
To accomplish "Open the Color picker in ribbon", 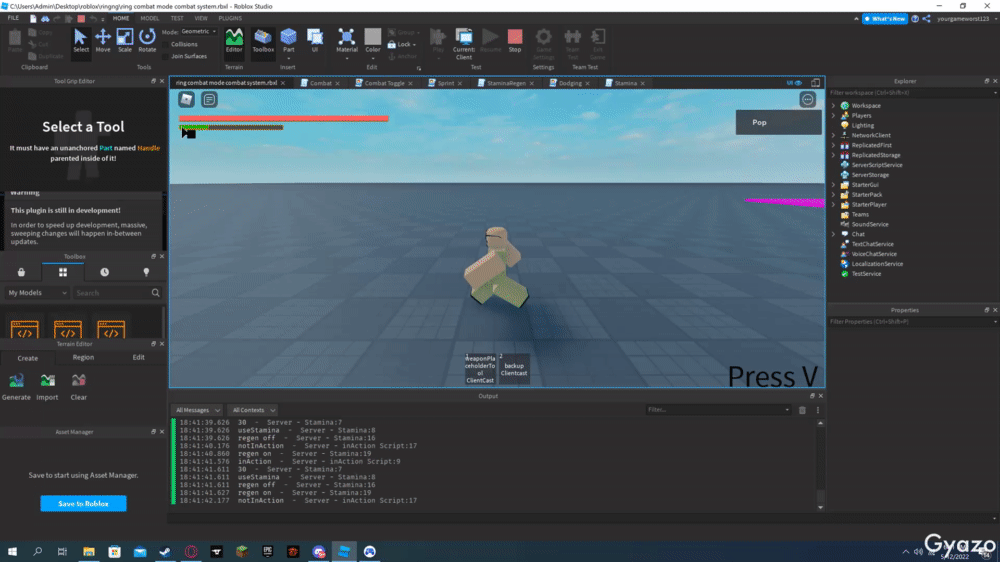I will tap(372, 42).
